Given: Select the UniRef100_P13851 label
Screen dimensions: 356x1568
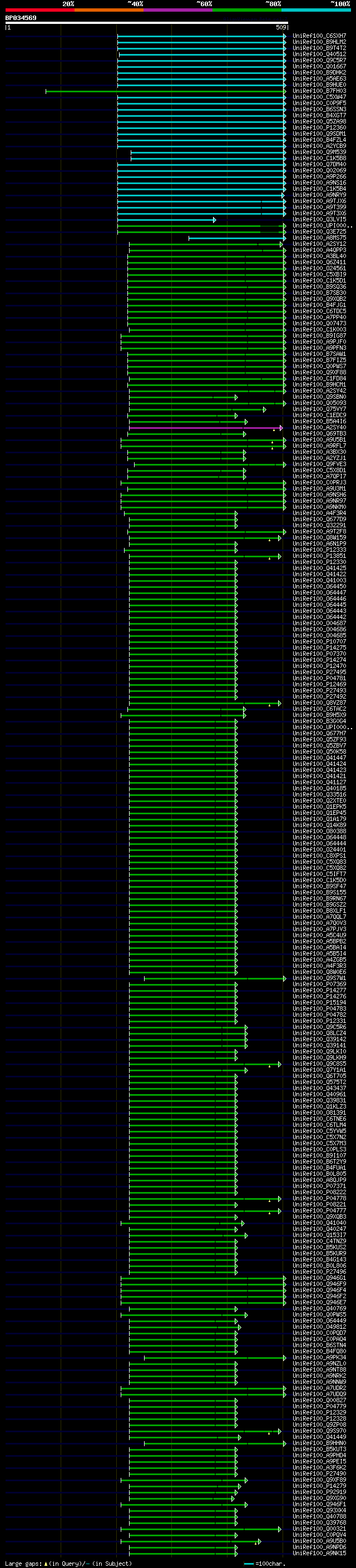Looking at the screenshot, I should point(319,556).
